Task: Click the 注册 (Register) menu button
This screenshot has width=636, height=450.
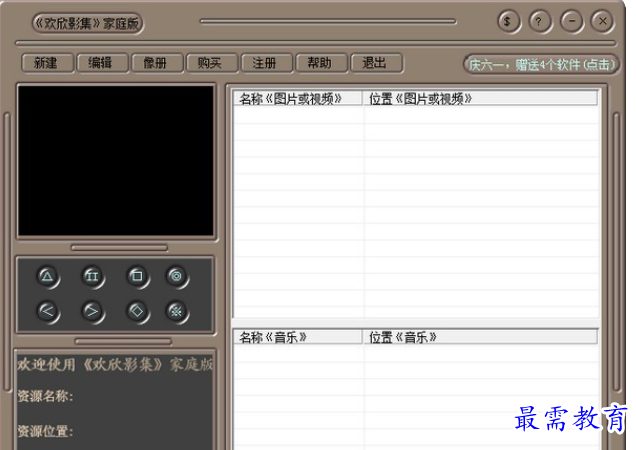Action: [266, 63]
